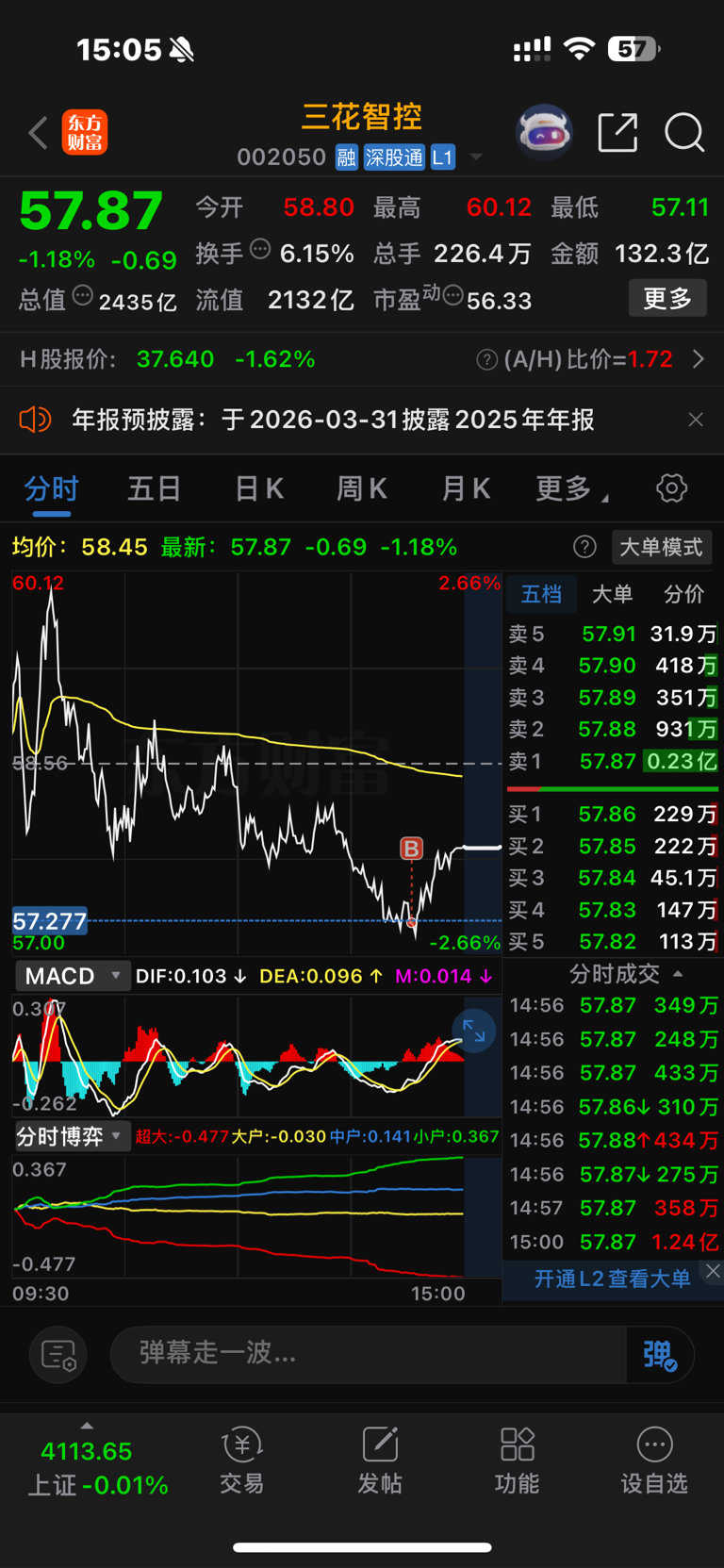Select the 分时 tab
Screen dimensions: 724x1568
click(51, 488)
